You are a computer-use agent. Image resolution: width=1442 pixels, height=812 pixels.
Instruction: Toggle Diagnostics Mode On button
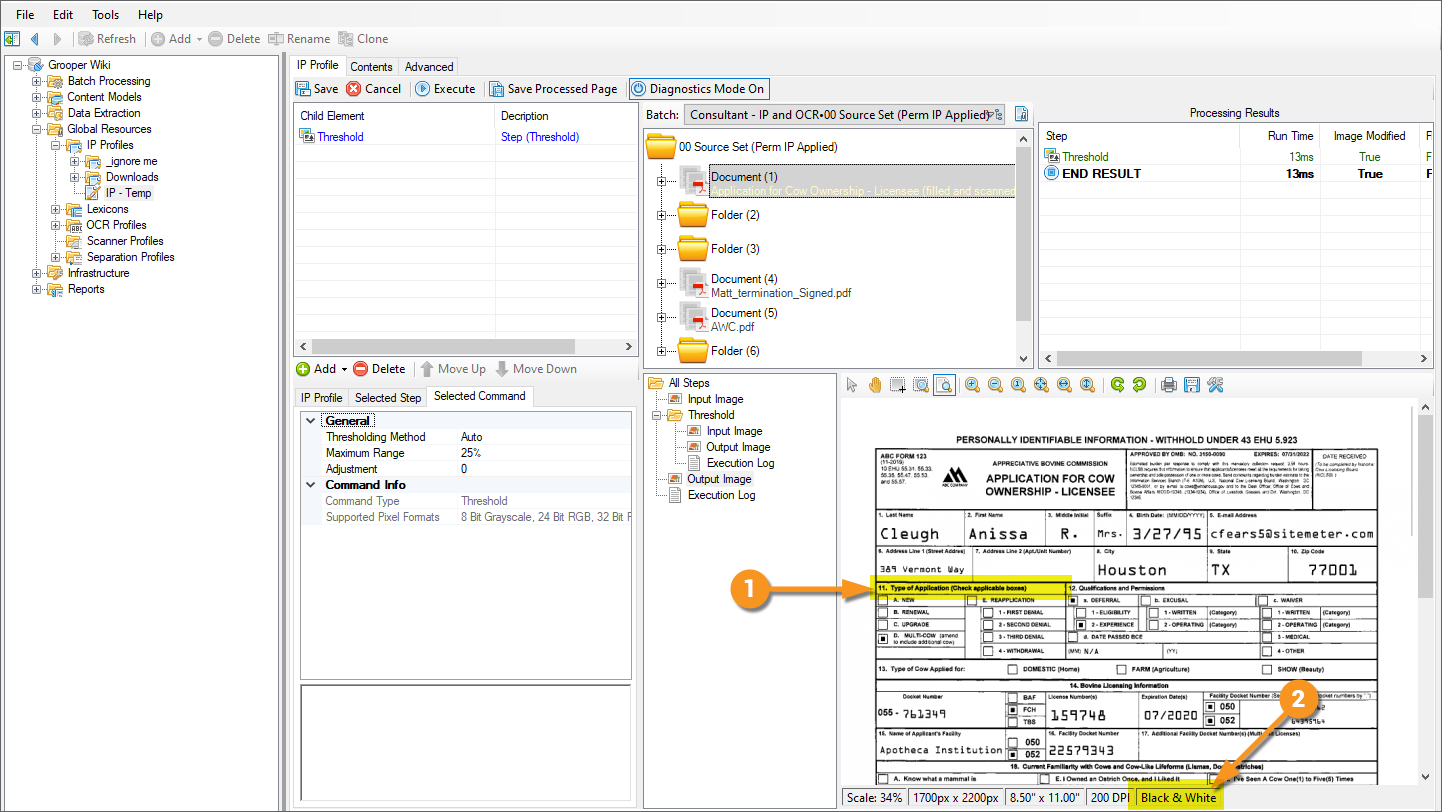tap(699, 89)
